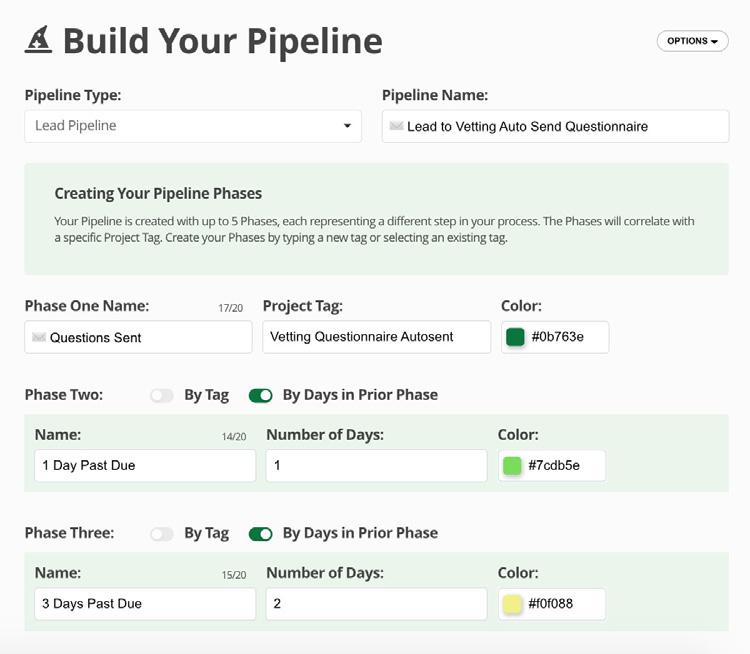The width and height of the screenshot is (750, 654).
Task: Disable the Phase Two By Days in Prior Phase toggle
Action: click(260, 396)
